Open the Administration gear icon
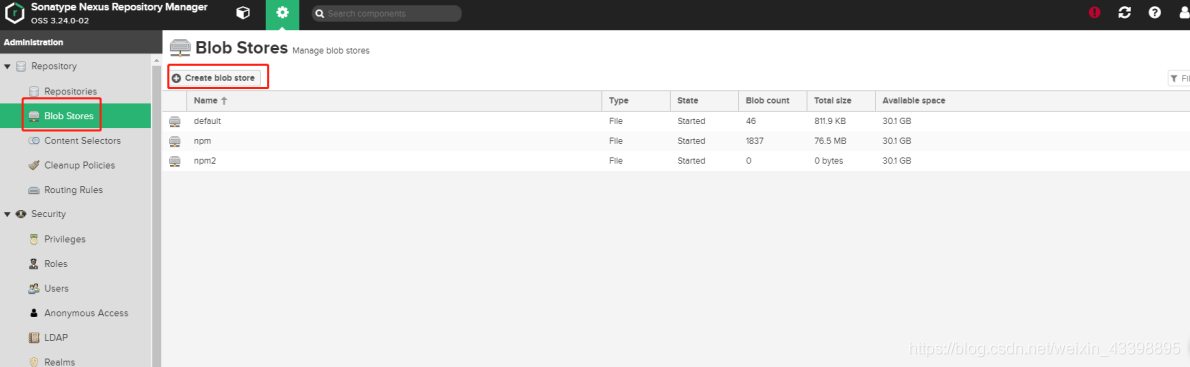The height and width of the screenshot is (367, 1190). pos(282,13)
